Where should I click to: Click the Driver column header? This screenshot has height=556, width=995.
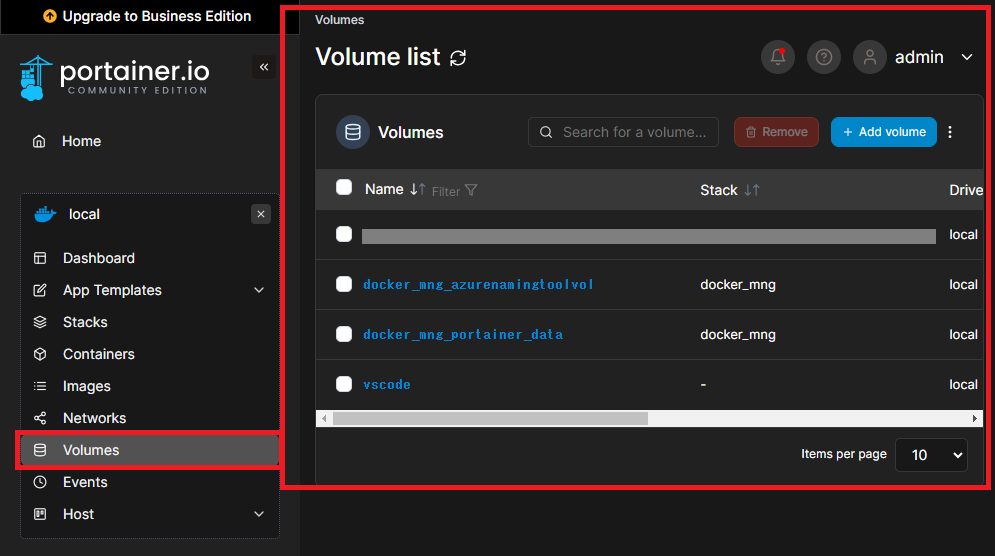[966, 190]
